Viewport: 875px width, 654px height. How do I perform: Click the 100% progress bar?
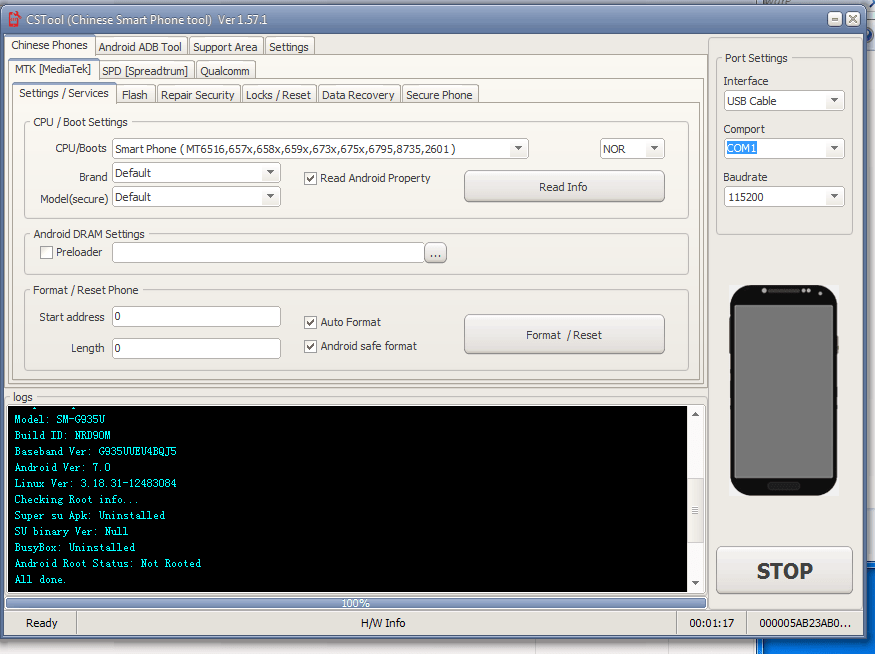tap(356, 603)
